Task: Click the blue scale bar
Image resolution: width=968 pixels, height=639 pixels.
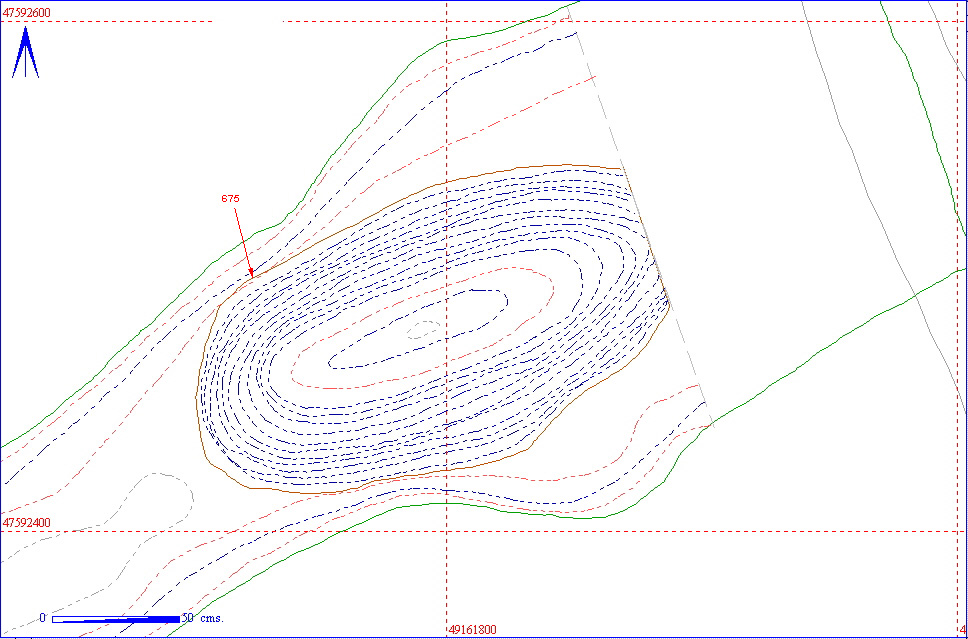Action: click(116, 619)
